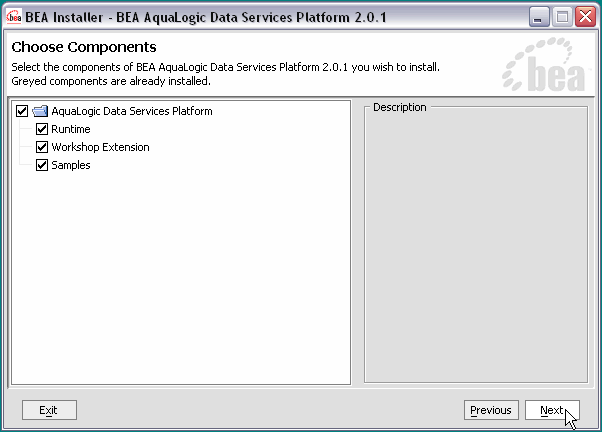
Task: Select the Runtime tree row text
Action: [71, 129]
